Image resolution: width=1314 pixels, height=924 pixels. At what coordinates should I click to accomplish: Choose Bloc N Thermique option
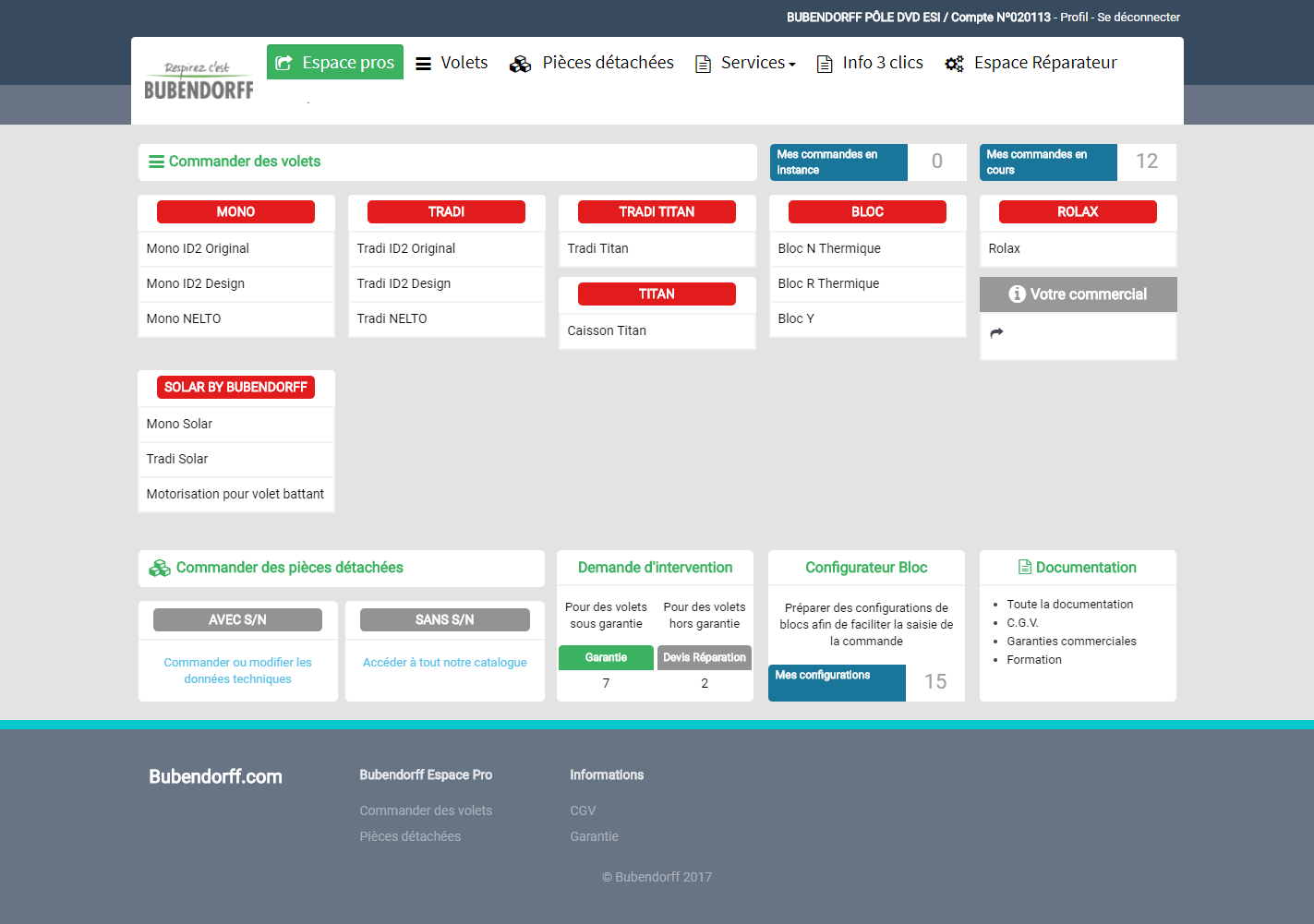[829, 248]
